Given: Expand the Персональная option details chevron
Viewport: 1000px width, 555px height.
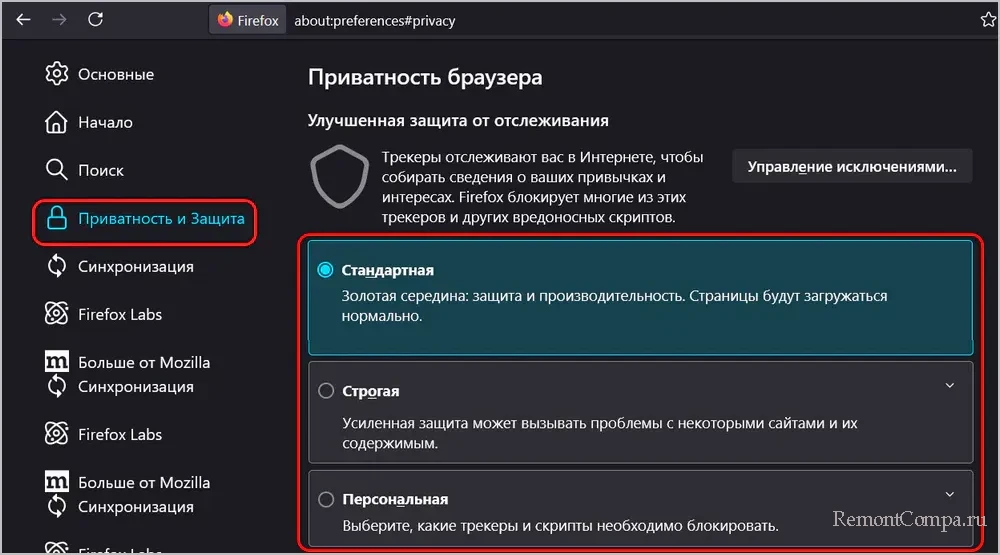Looking at the screenshot, I should 949,494.
